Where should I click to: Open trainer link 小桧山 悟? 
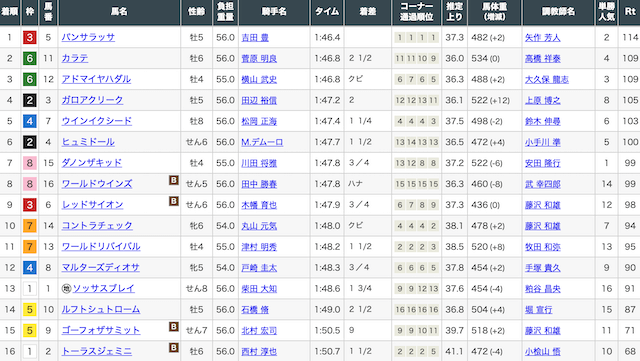(x=542, y=351)
